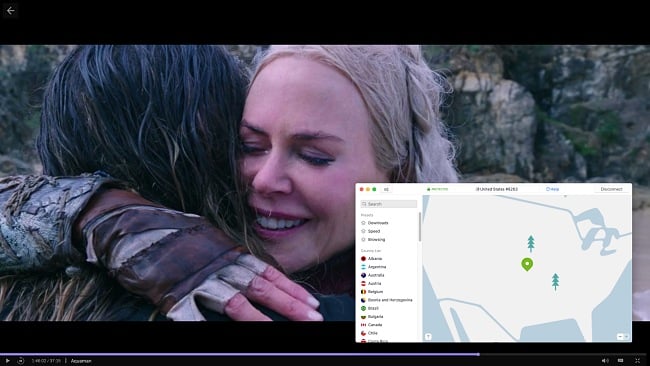650x366 pixels.
Task: Enter fullscreen video mode
Action: [638, 361]
